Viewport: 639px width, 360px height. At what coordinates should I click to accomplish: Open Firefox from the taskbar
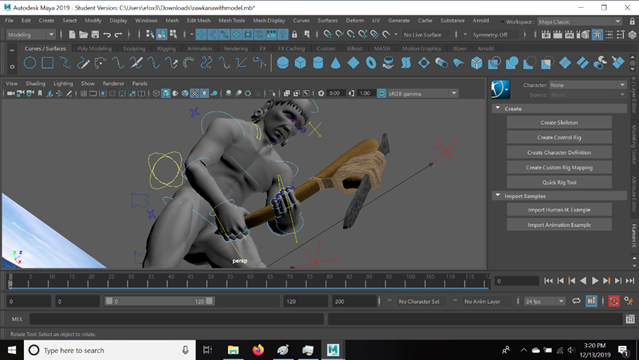[258, 350]
